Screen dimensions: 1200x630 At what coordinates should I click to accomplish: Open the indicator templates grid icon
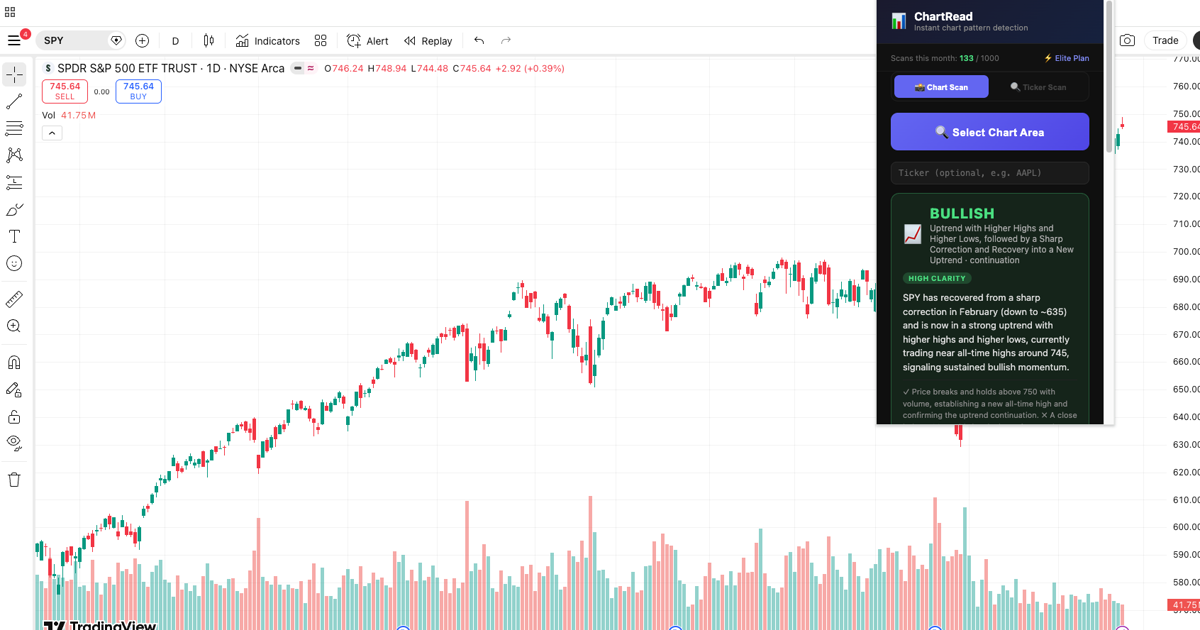(x=320, y=41)
